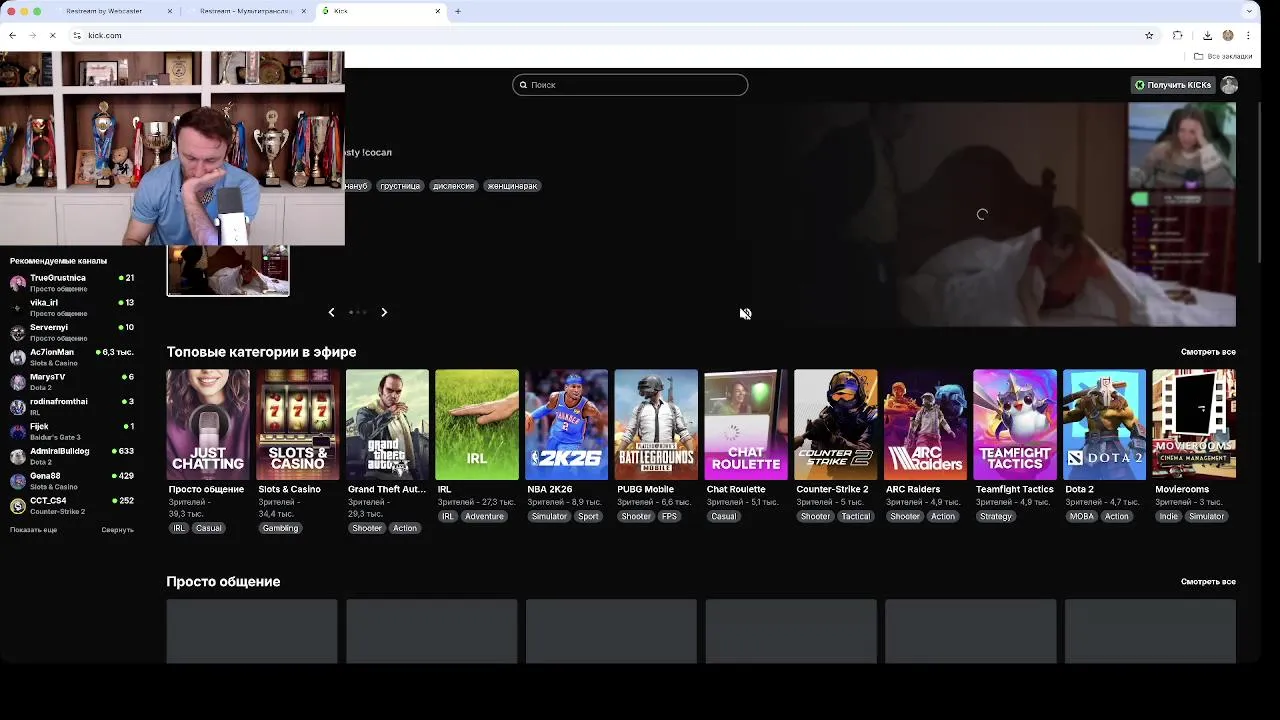Open the Ac7ionMan channel avatar
This screenshot has height=720, width=1280.
pos(17,358)
